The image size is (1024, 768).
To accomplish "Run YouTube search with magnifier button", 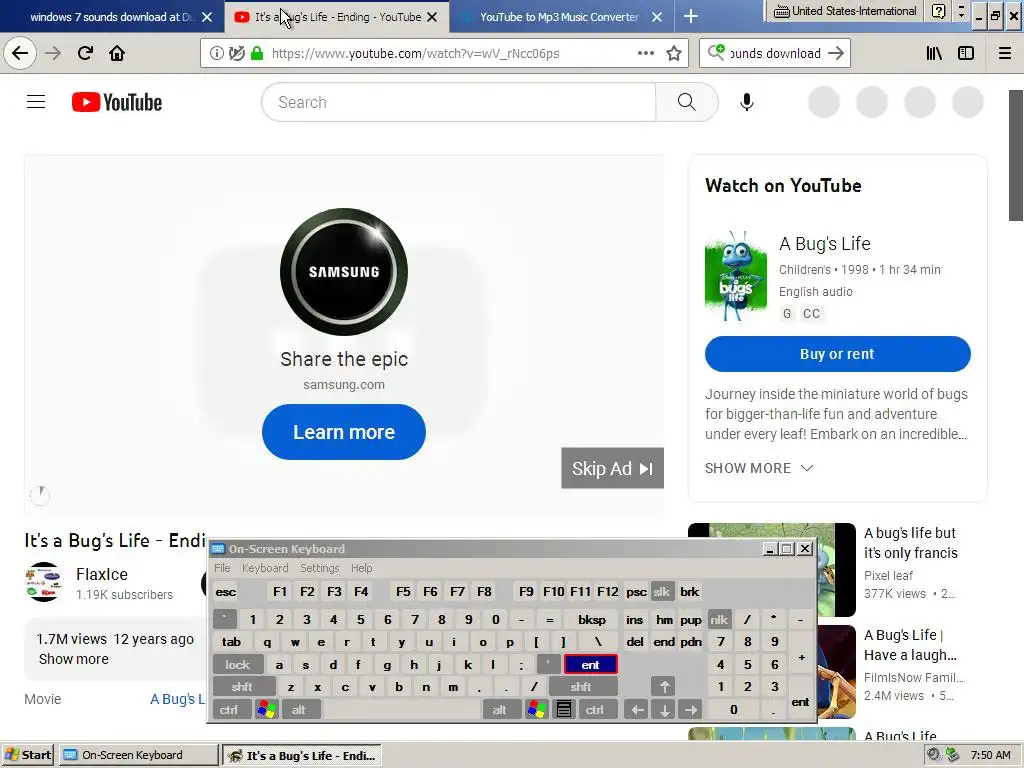I will [686, 102].
